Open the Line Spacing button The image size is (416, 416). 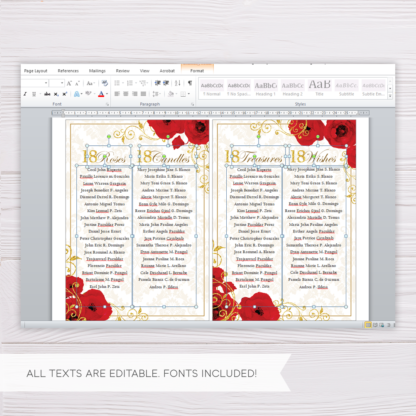(x=156, y=94)
